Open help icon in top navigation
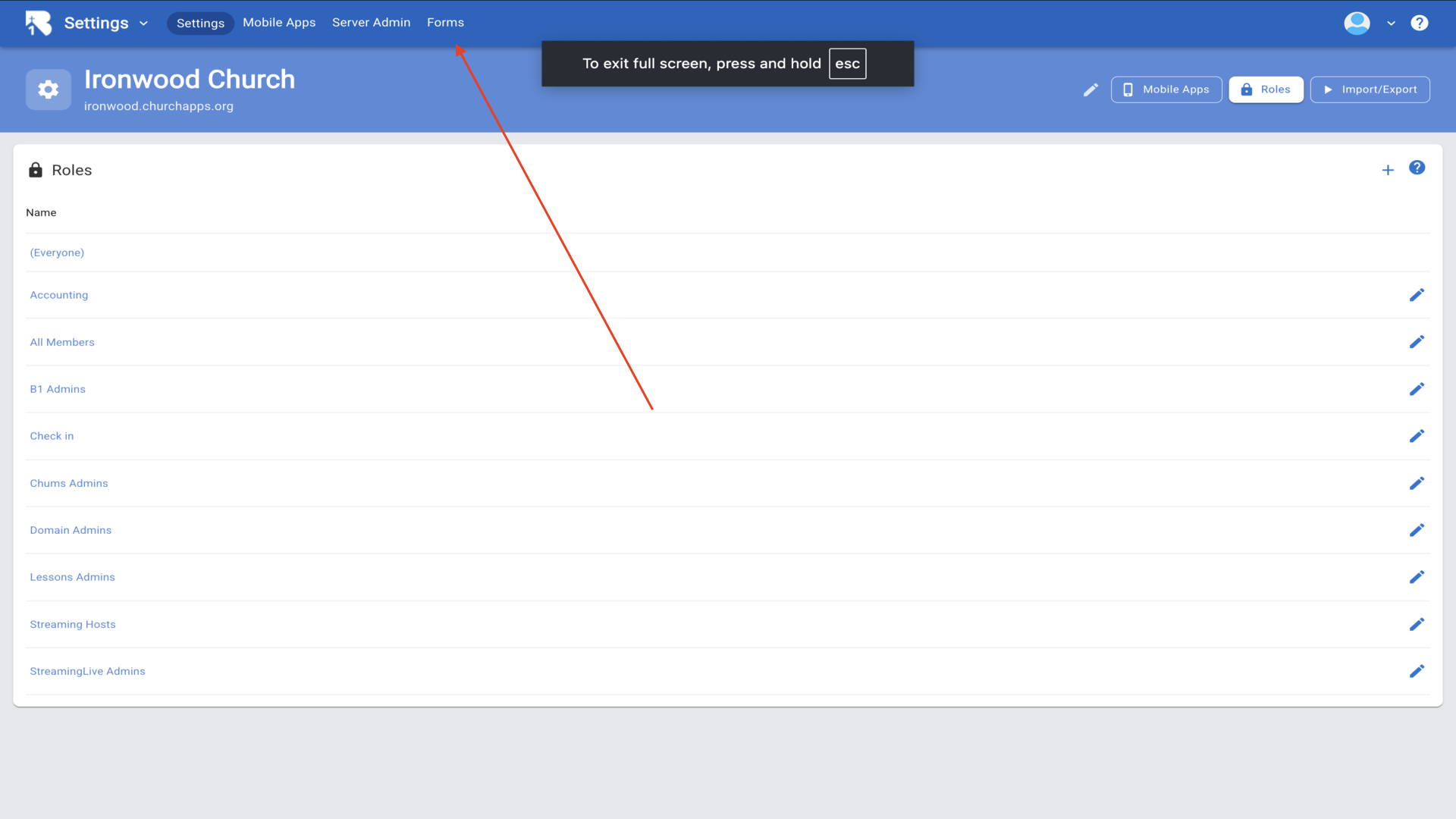 [1420, 23]
